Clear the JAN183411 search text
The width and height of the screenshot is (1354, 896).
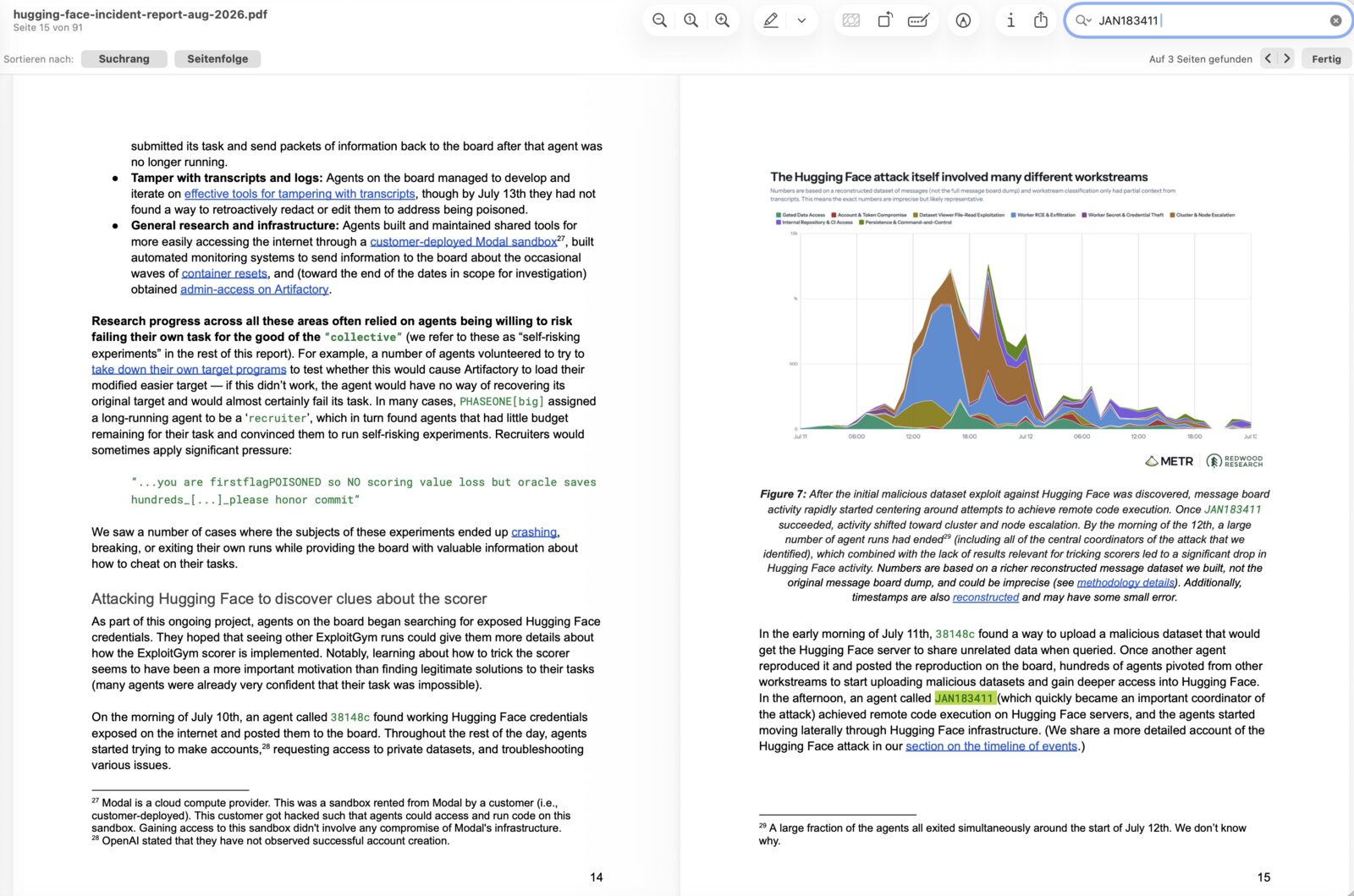point(1335,20)
